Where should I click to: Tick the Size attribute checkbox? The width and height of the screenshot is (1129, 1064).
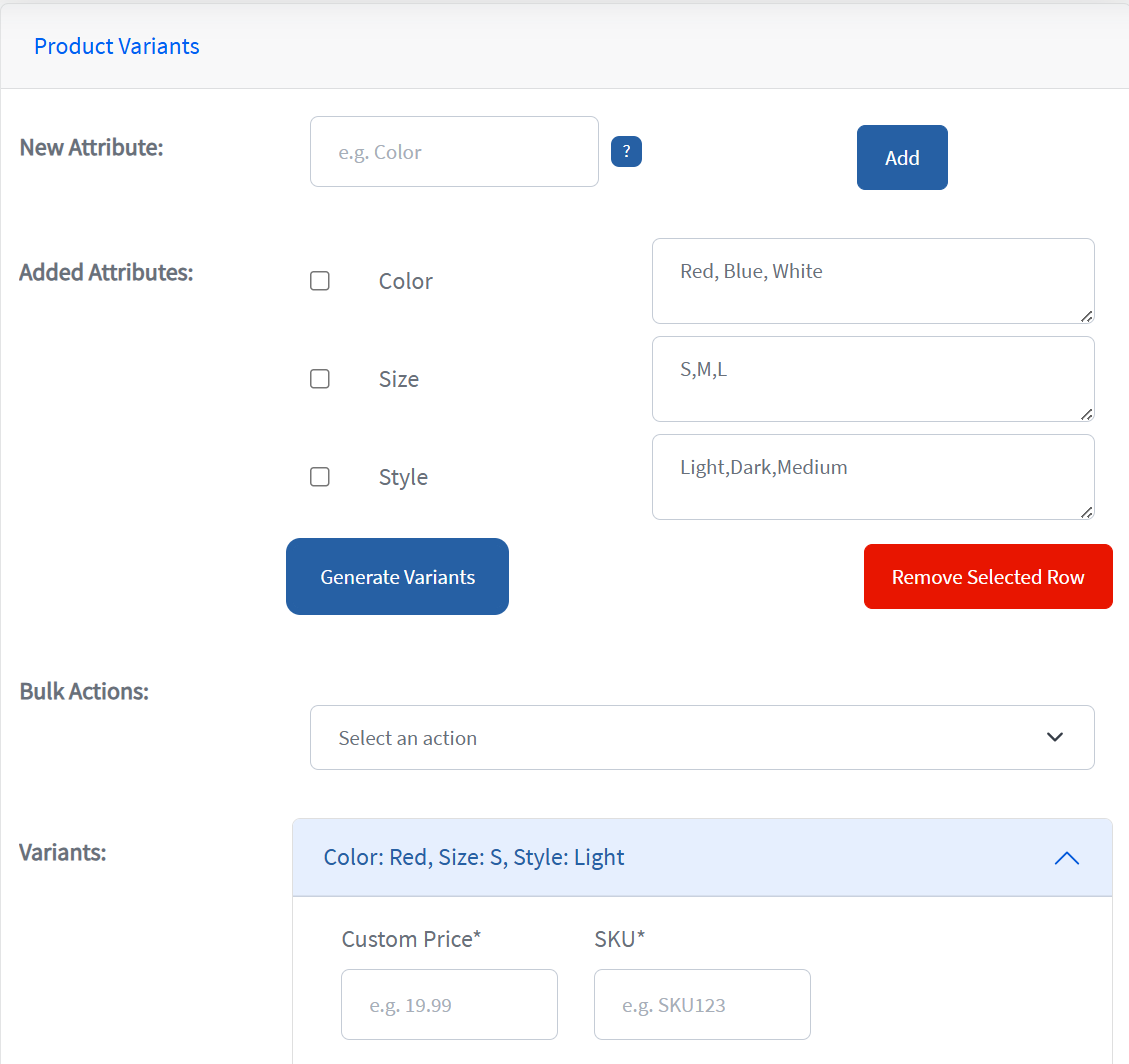tap(320, 379)
